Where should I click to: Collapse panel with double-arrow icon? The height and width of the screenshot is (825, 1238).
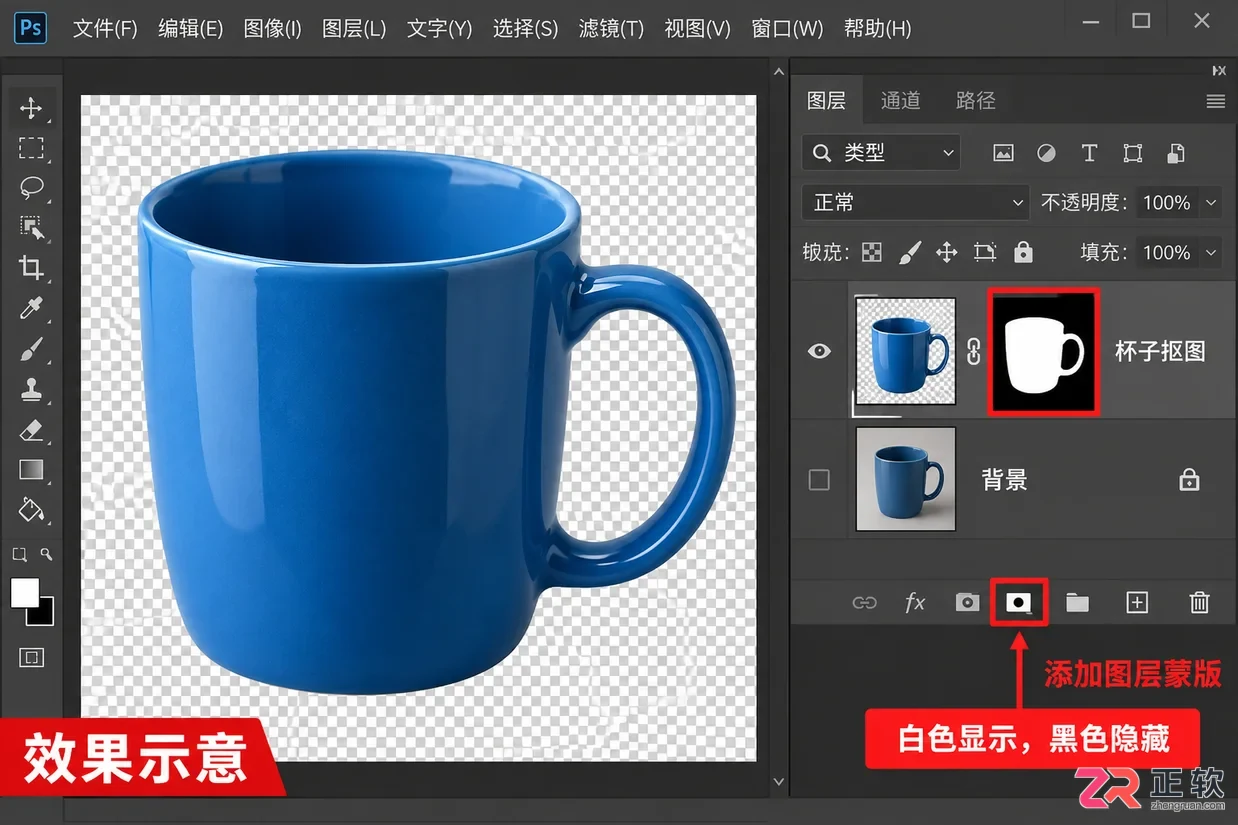tap(1219, 70)
